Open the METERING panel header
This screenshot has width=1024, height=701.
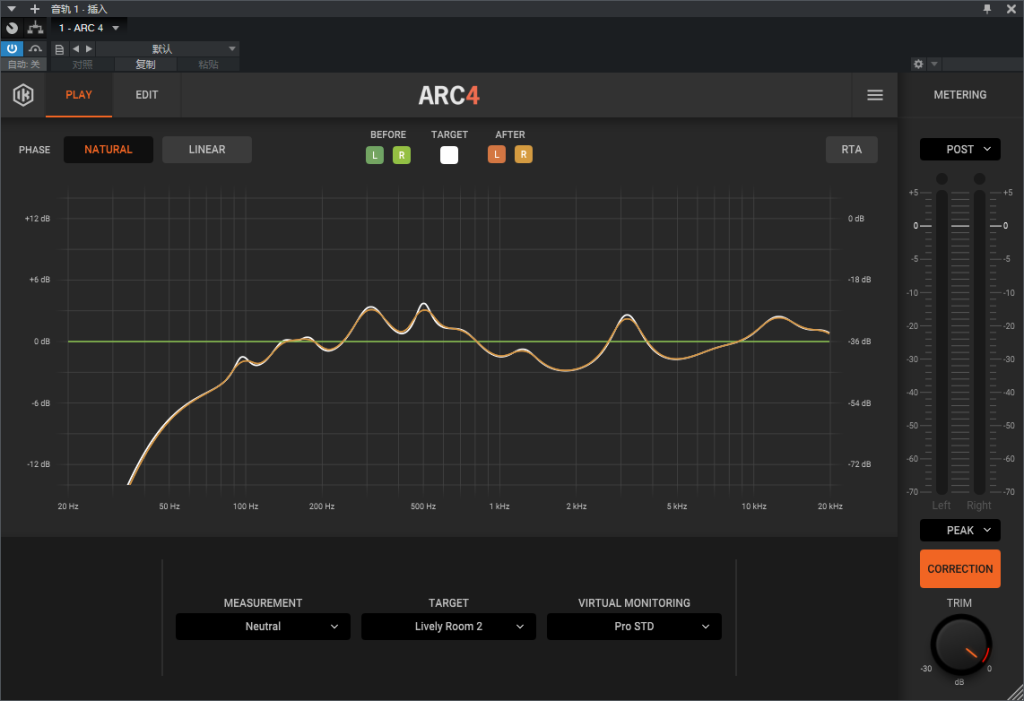[959, 95]
